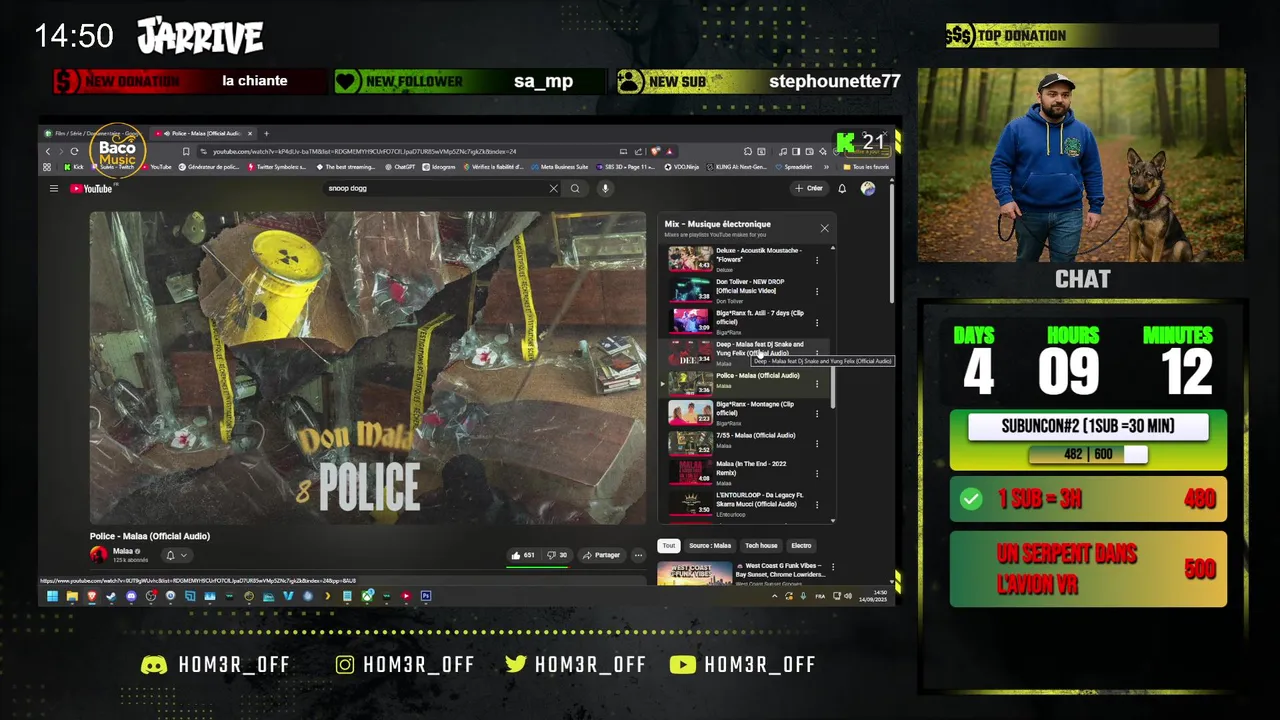The width and height of the screenshot is (1280, 720).
Task: Open the video's more actions ellipsis button
Action: click(x=638, y=555)
